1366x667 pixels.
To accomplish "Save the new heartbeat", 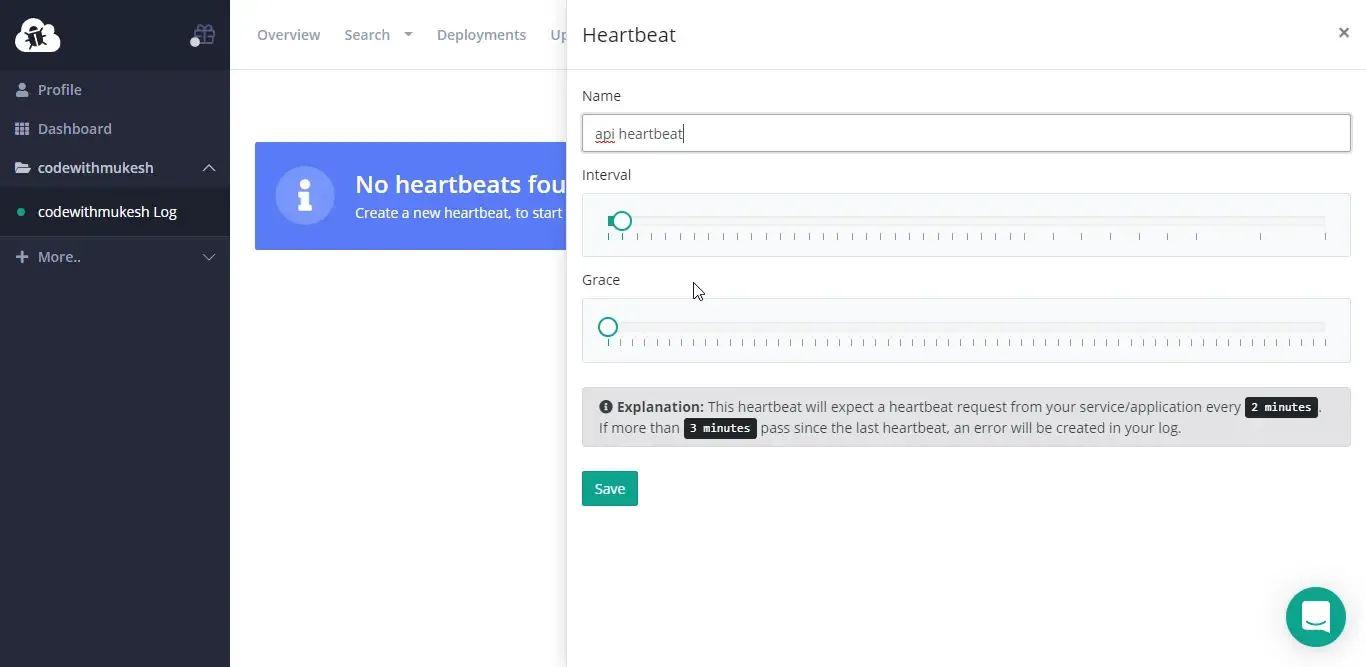I will [x=609, y=488].
